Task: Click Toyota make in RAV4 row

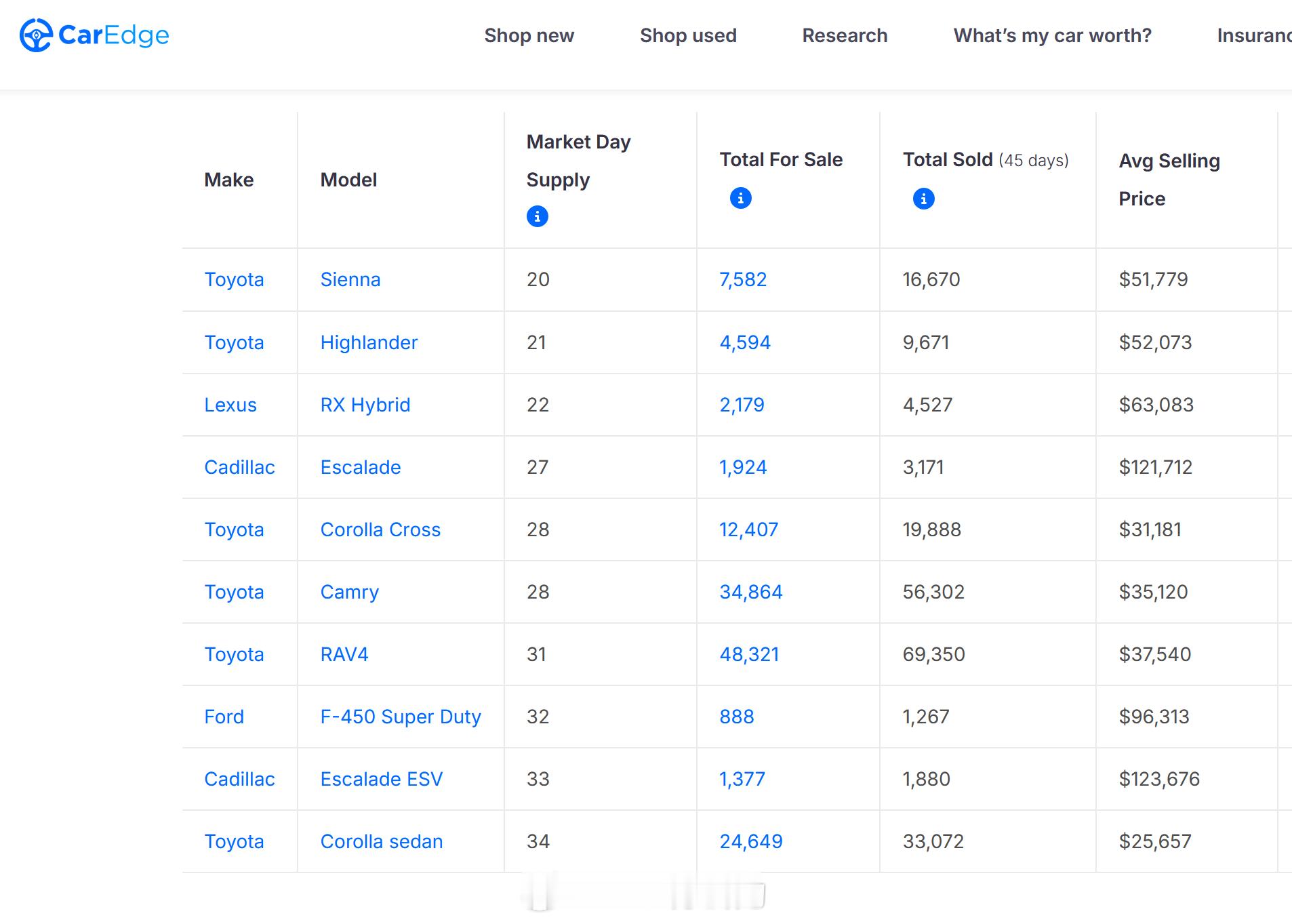Action: (234, 654)
